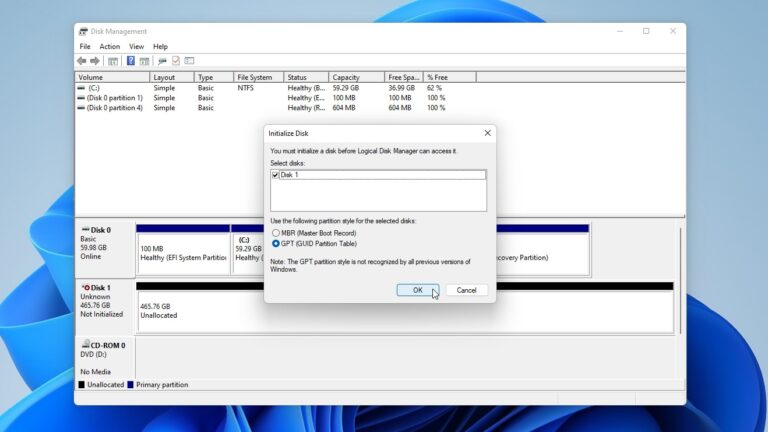
Task: Close the Initialize Disk dialog
Action: tap(487, 133)
